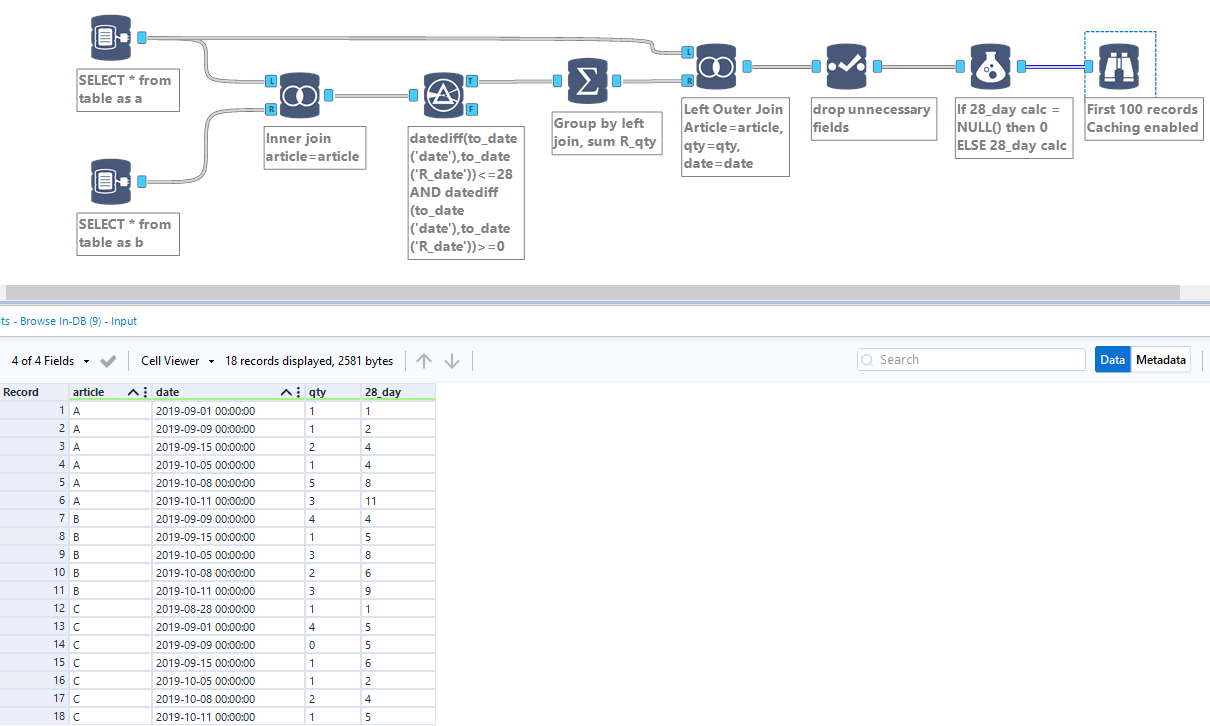
Task: Click the up navigation arrow
Action: pyautogui.click(x=424, y=361)
